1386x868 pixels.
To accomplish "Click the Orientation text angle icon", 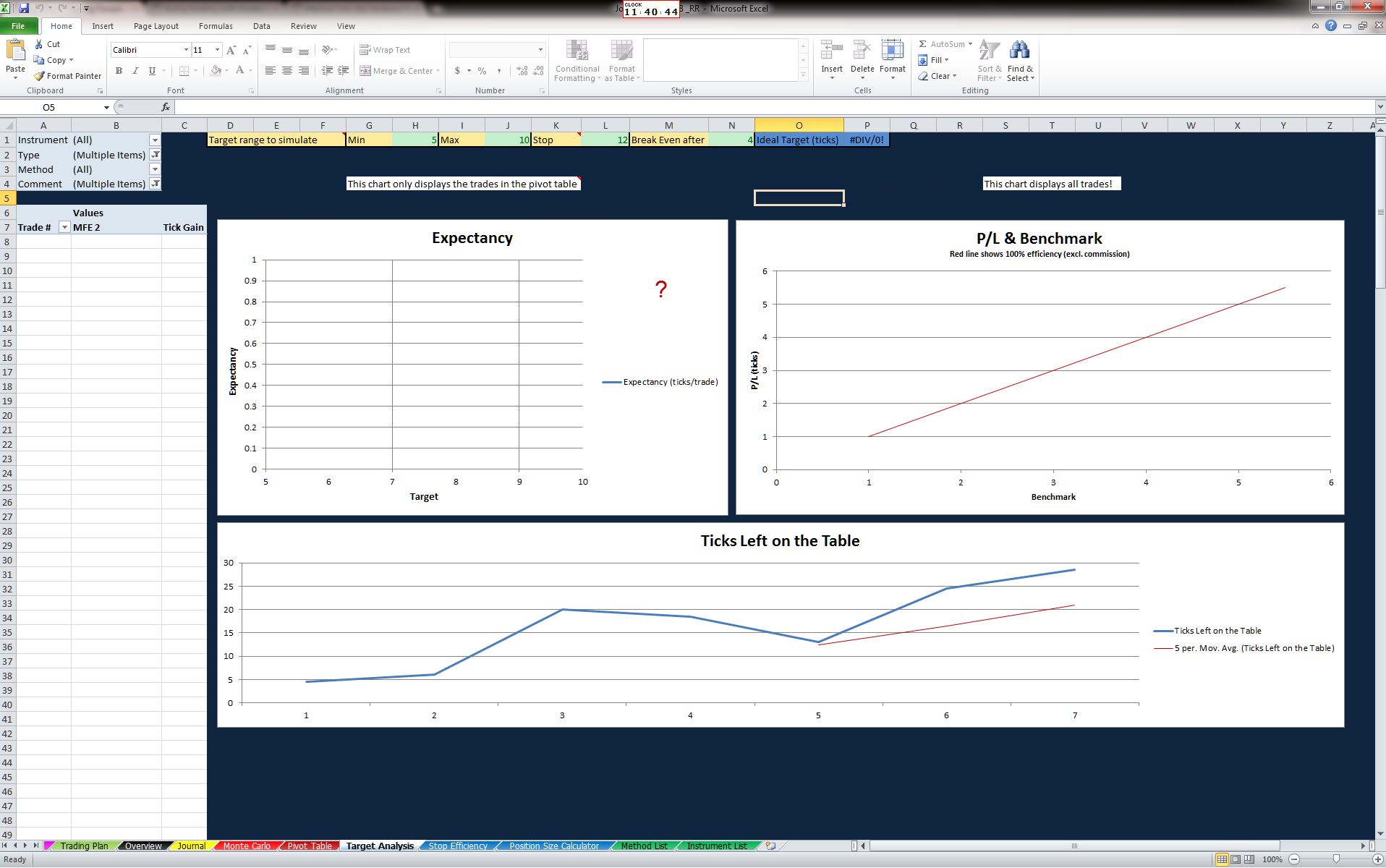I will 327,50.
